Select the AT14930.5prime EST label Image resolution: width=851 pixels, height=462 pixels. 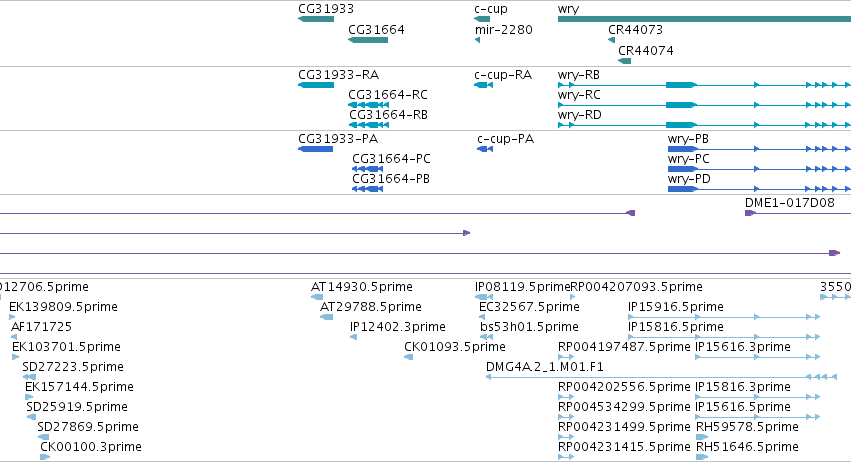click(361, 287)
